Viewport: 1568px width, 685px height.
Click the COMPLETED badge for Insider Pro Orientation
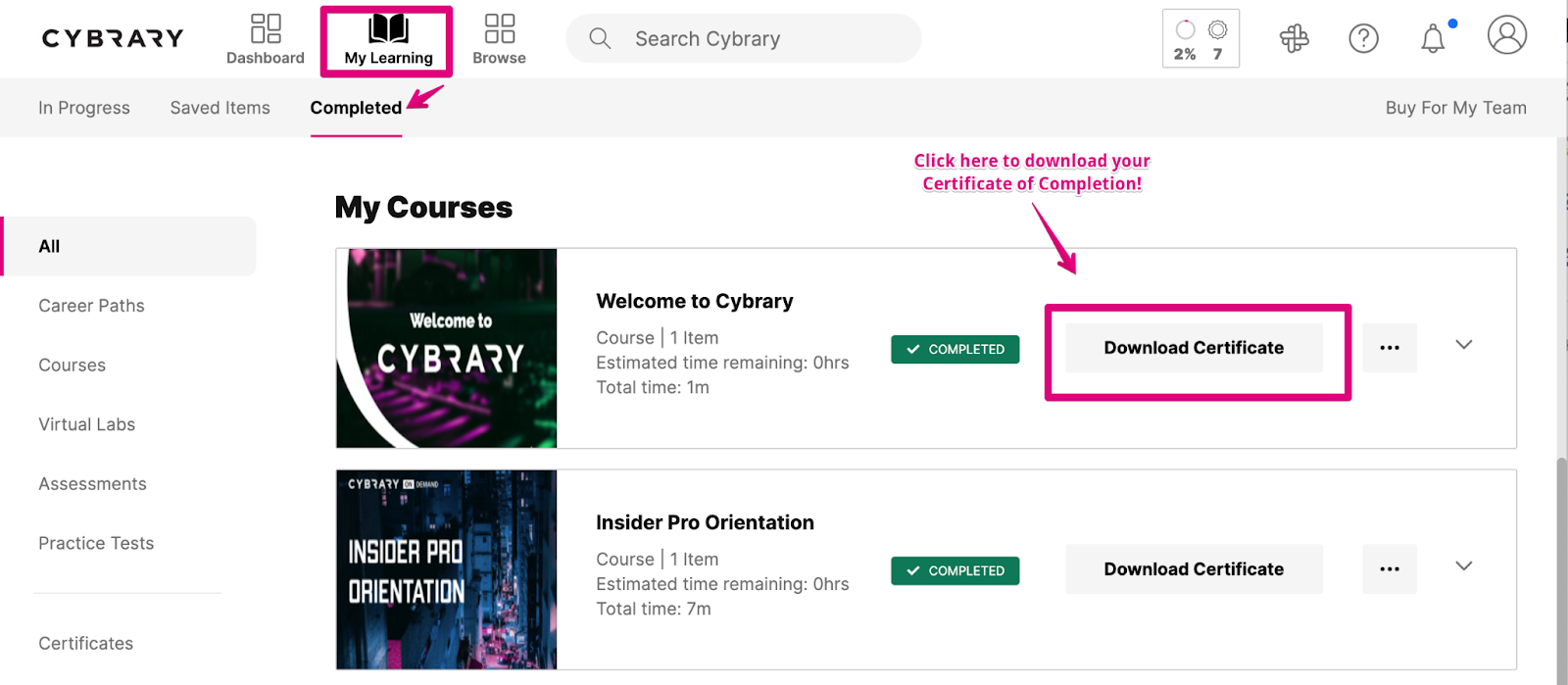point(955,571)
